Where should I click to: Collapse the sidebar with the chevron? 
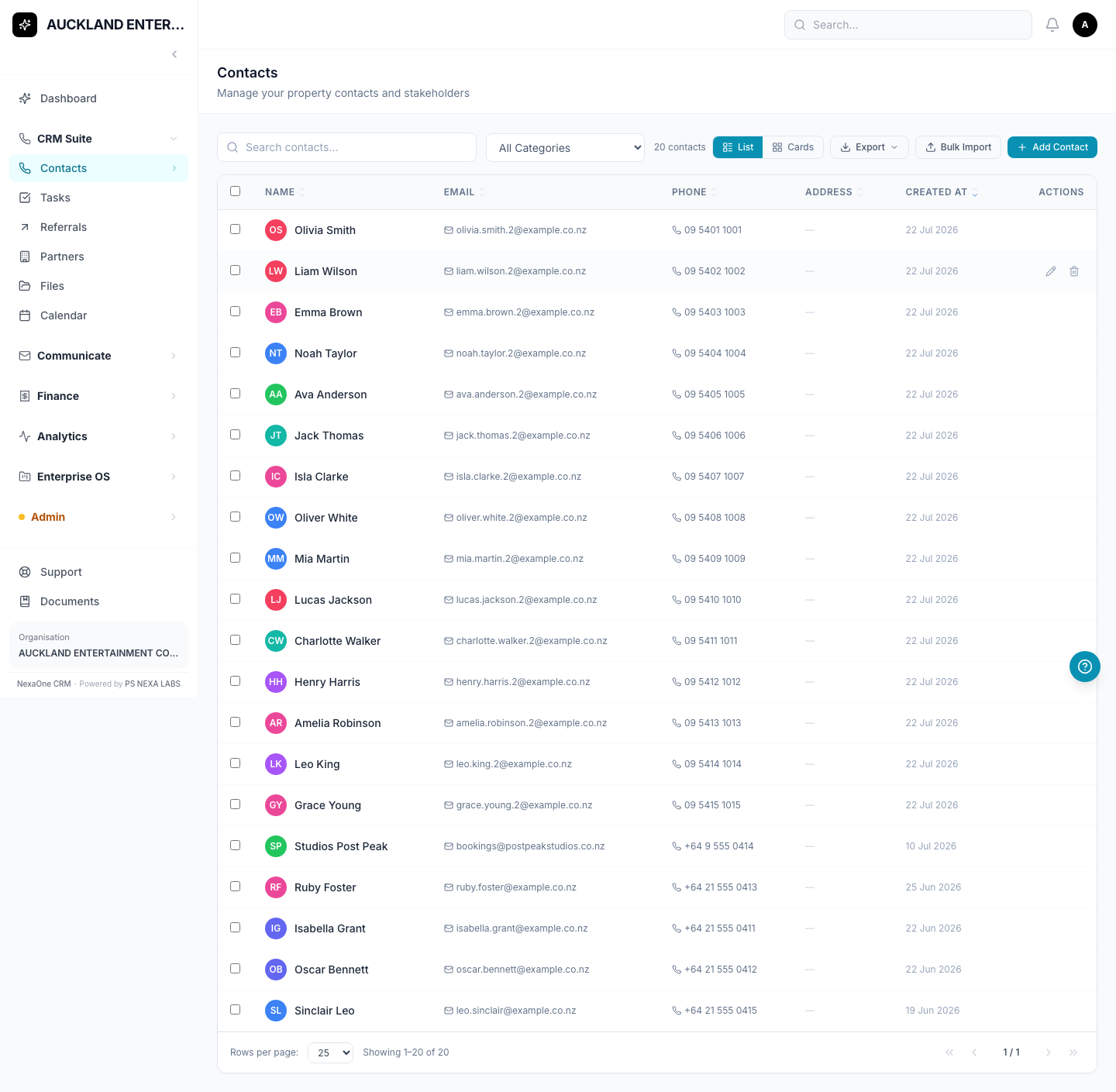[174, 54]
